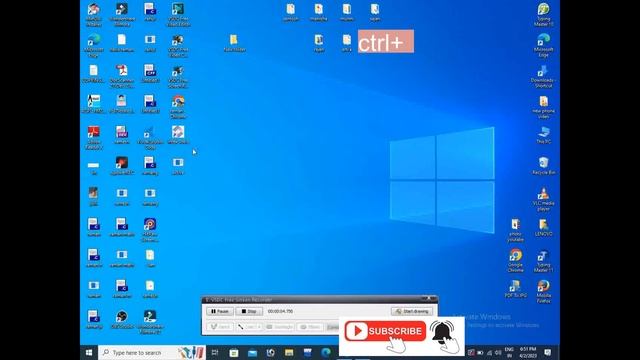Stop the VSDC screen recording
This screenshot has height=360, width=640.
249,311
